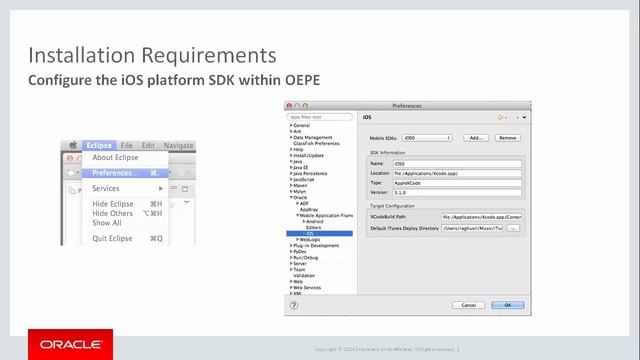Select Plug-in Development in the tree

(316, 246)
